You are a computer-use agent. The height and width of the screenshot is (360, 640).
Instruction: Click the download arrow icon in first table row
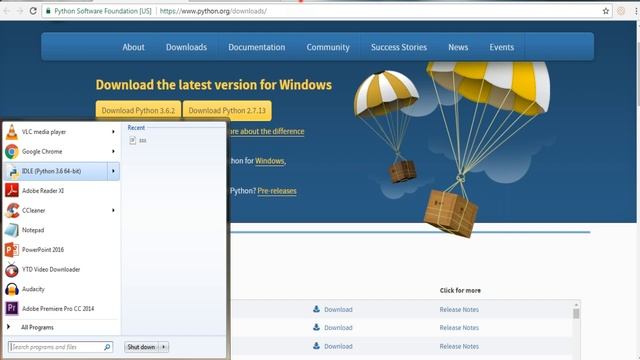316,309
